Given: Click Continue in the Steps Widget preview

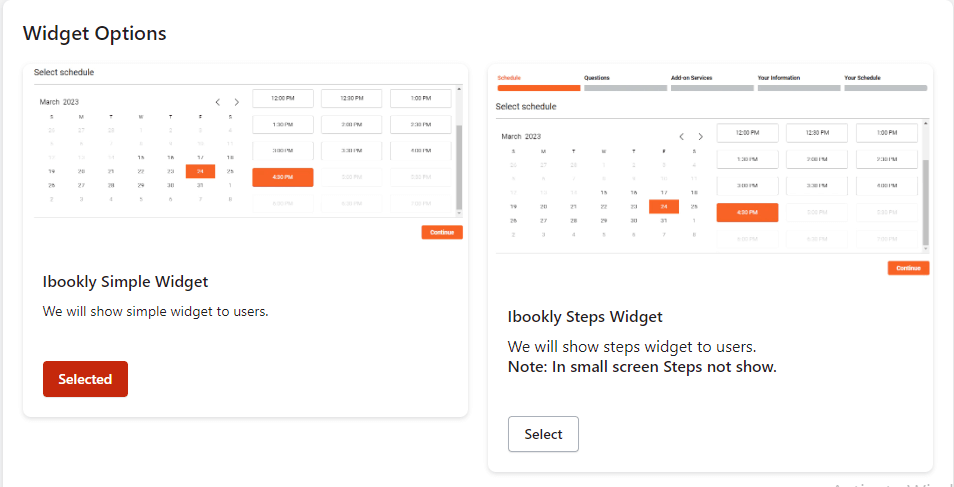Looking at the screenshot, I should point(908,268).
